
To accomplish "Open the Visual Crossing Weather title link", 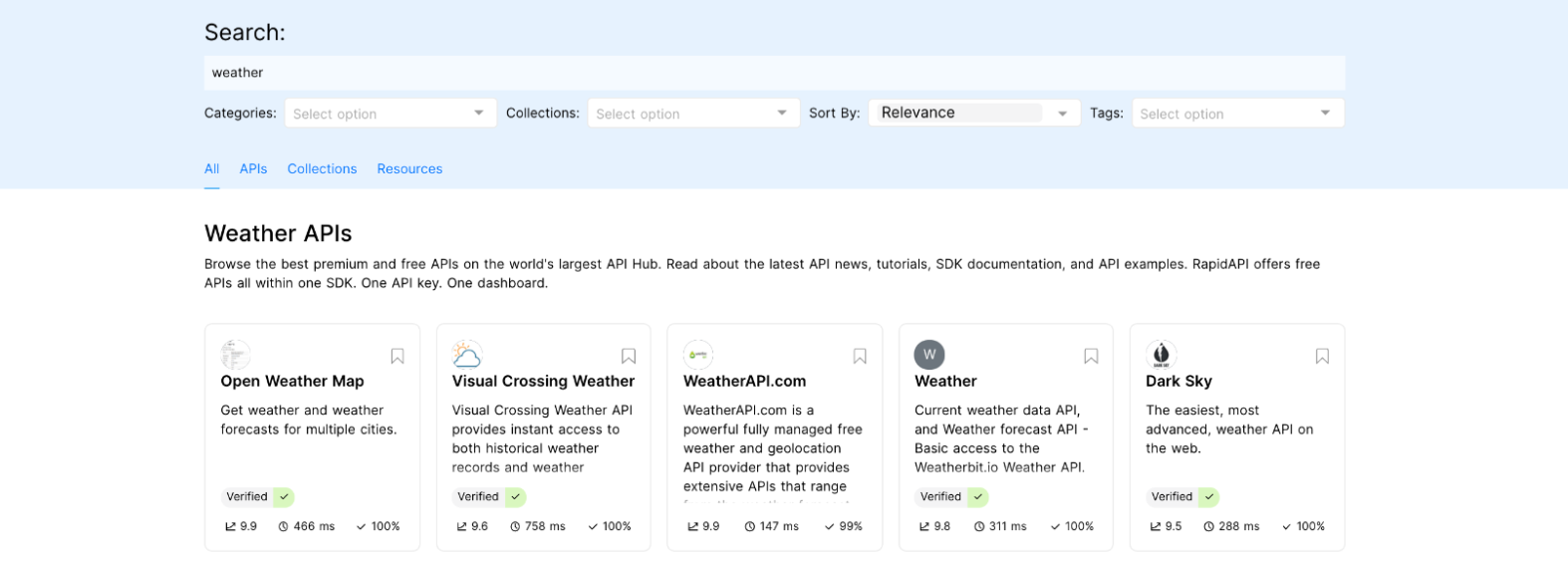I will point(543,382).
